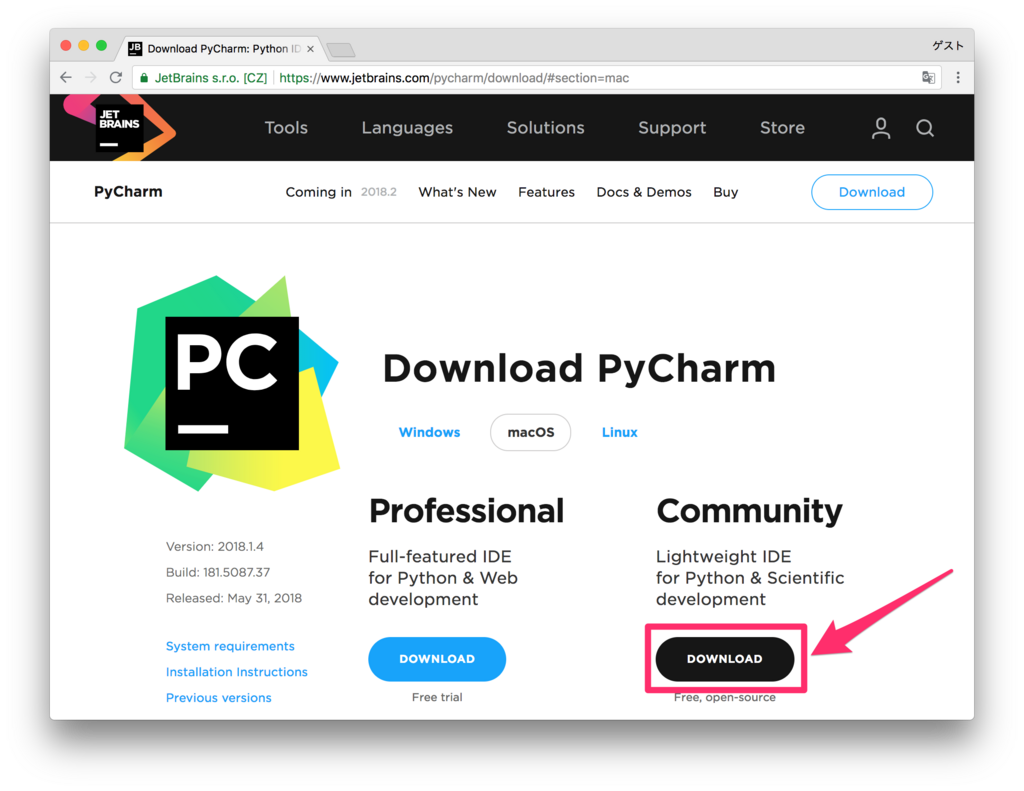Open Previous versions link

point(218,698)
